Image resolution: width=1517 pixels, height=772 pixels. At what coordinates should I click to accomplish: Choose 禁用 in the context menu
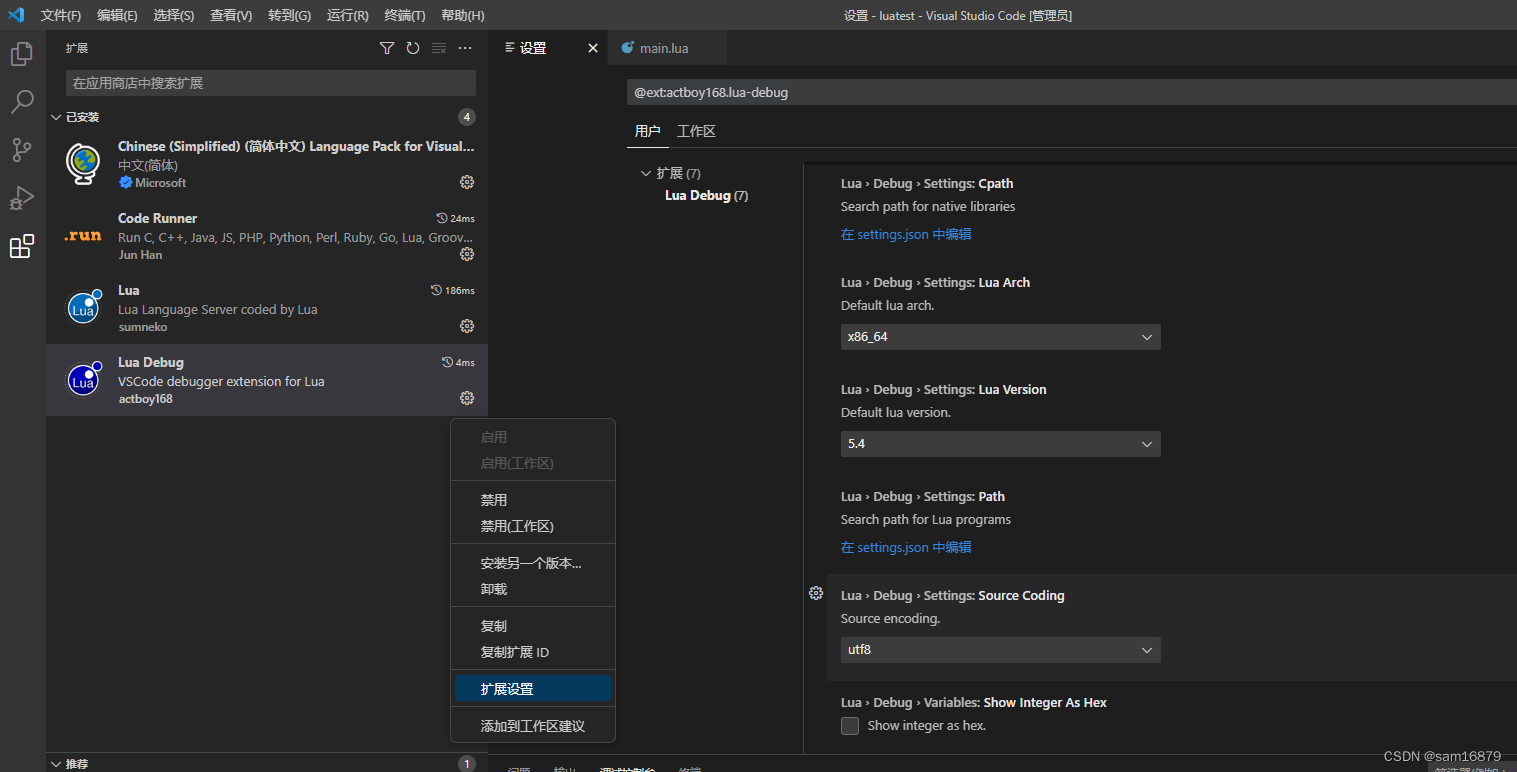click(533, 500)
